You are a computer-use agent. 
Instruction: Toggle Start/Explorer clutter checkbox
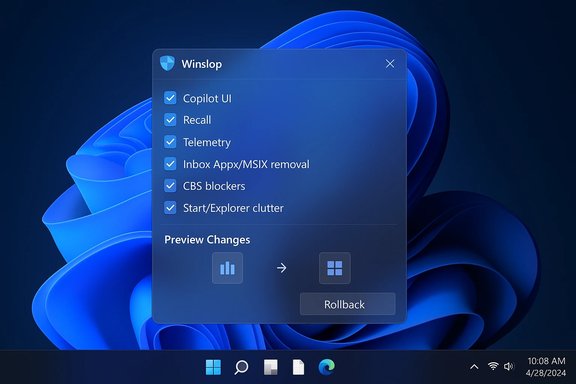tap(170, 208)
